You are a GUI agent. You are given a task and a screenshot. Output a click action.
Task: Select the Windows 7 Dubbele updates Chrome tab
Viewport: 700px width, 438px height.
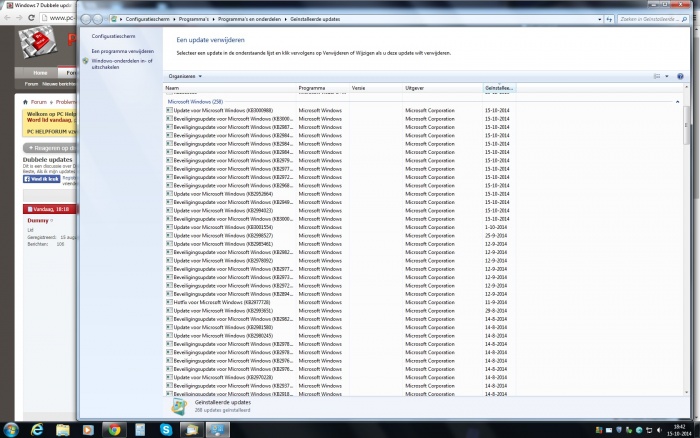pyautogui.click(x=39, y=5)
